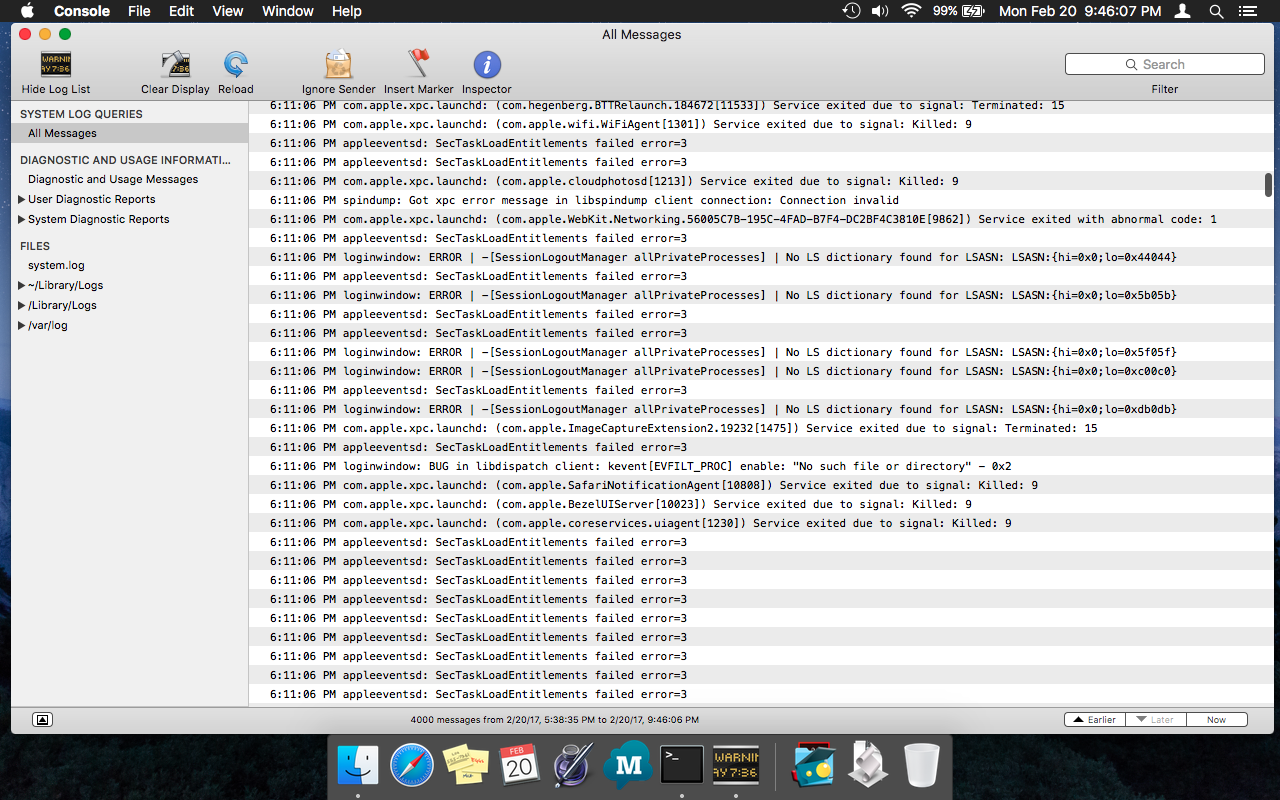Open the Edit menu
The image size is (1280, 800).
(x=181, y=11)
